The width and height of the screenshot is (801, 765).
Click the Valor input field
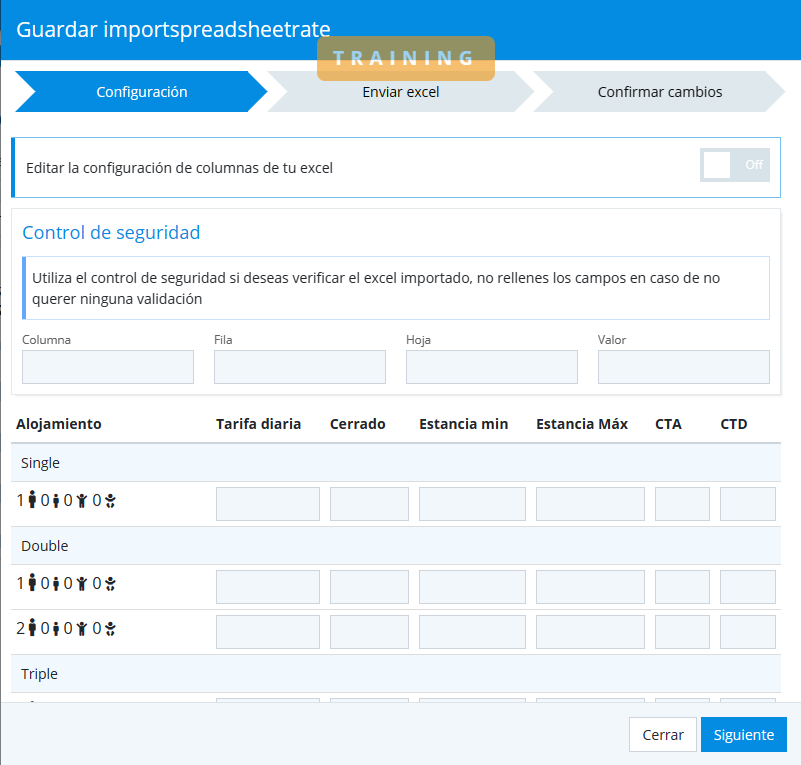click(684, 367)
